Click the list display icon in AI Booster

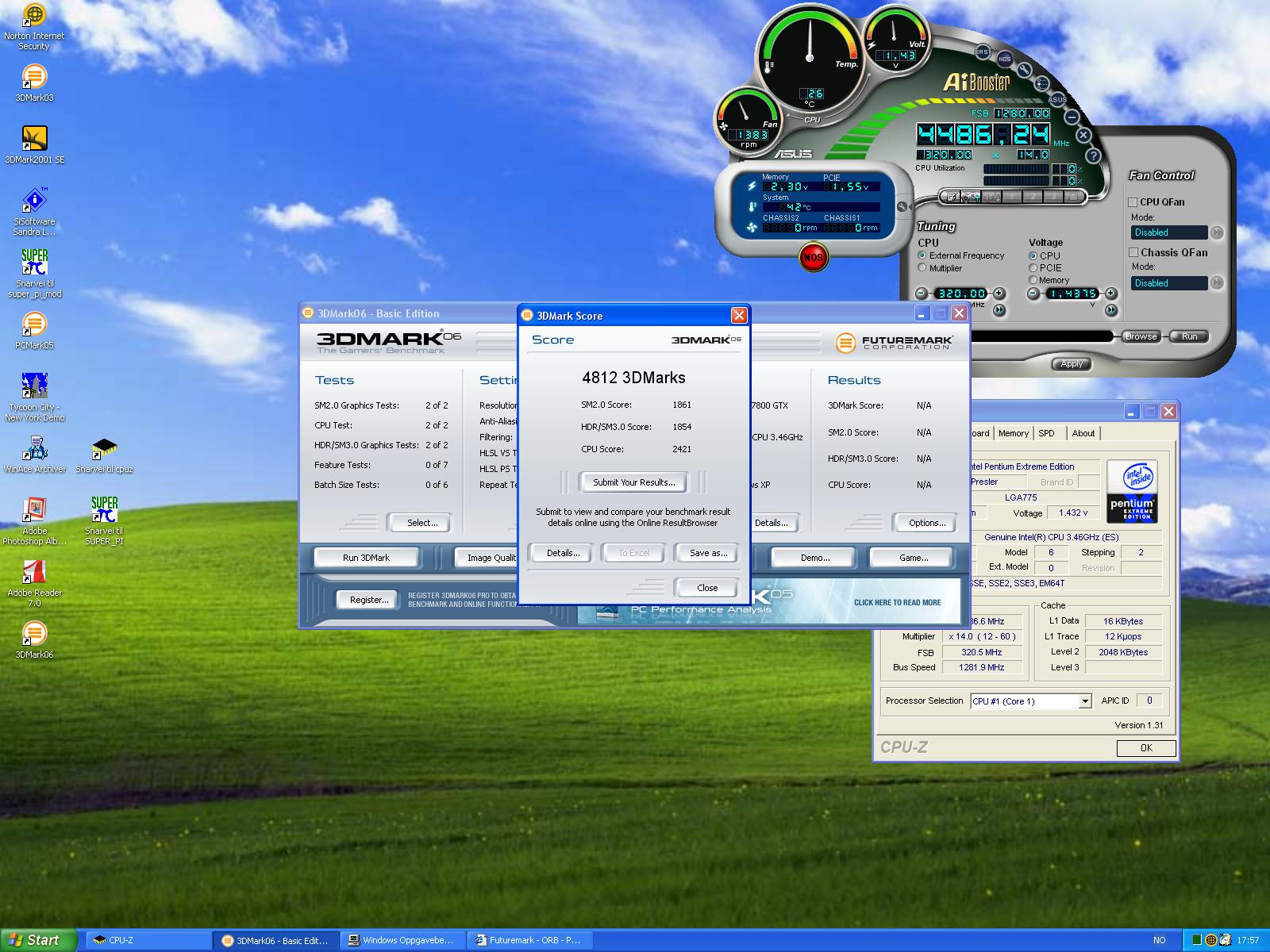point(1042,83)
